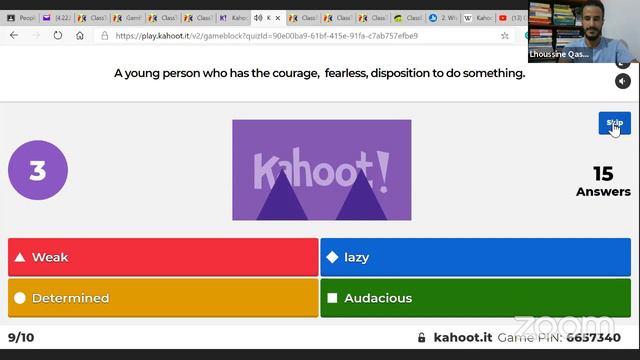
Task: Switch to the People tab
Action: coord(22,18)
